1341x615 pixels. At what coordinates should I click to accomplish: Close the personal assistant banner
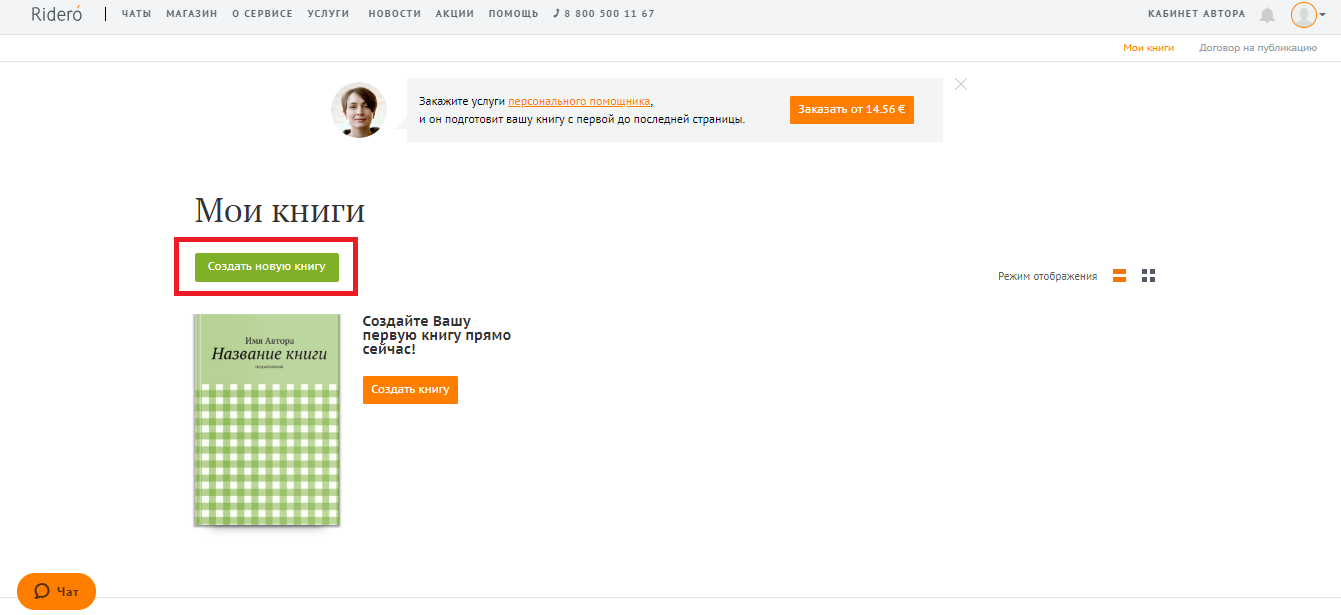(961, 84)
